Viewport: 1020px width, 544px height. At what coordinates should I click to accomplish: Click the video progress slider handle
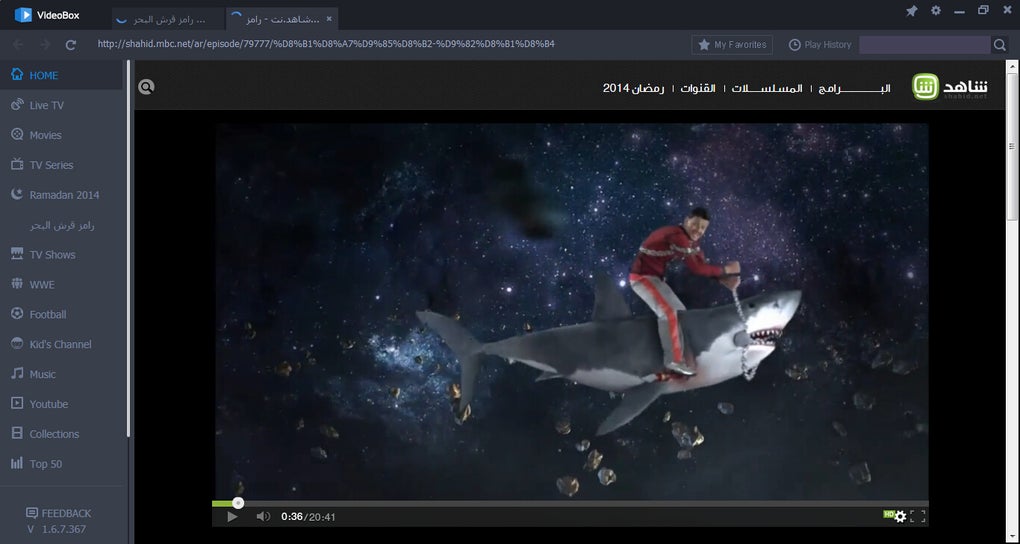pos(238,503)
